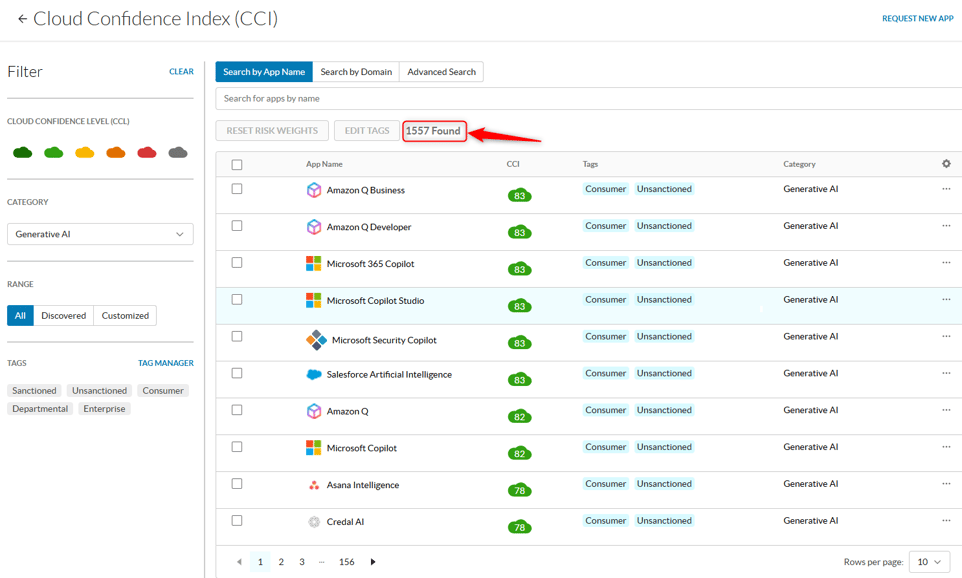
Task: Filter by the gray cloud confidence level icon
Action: click(178, 152)
